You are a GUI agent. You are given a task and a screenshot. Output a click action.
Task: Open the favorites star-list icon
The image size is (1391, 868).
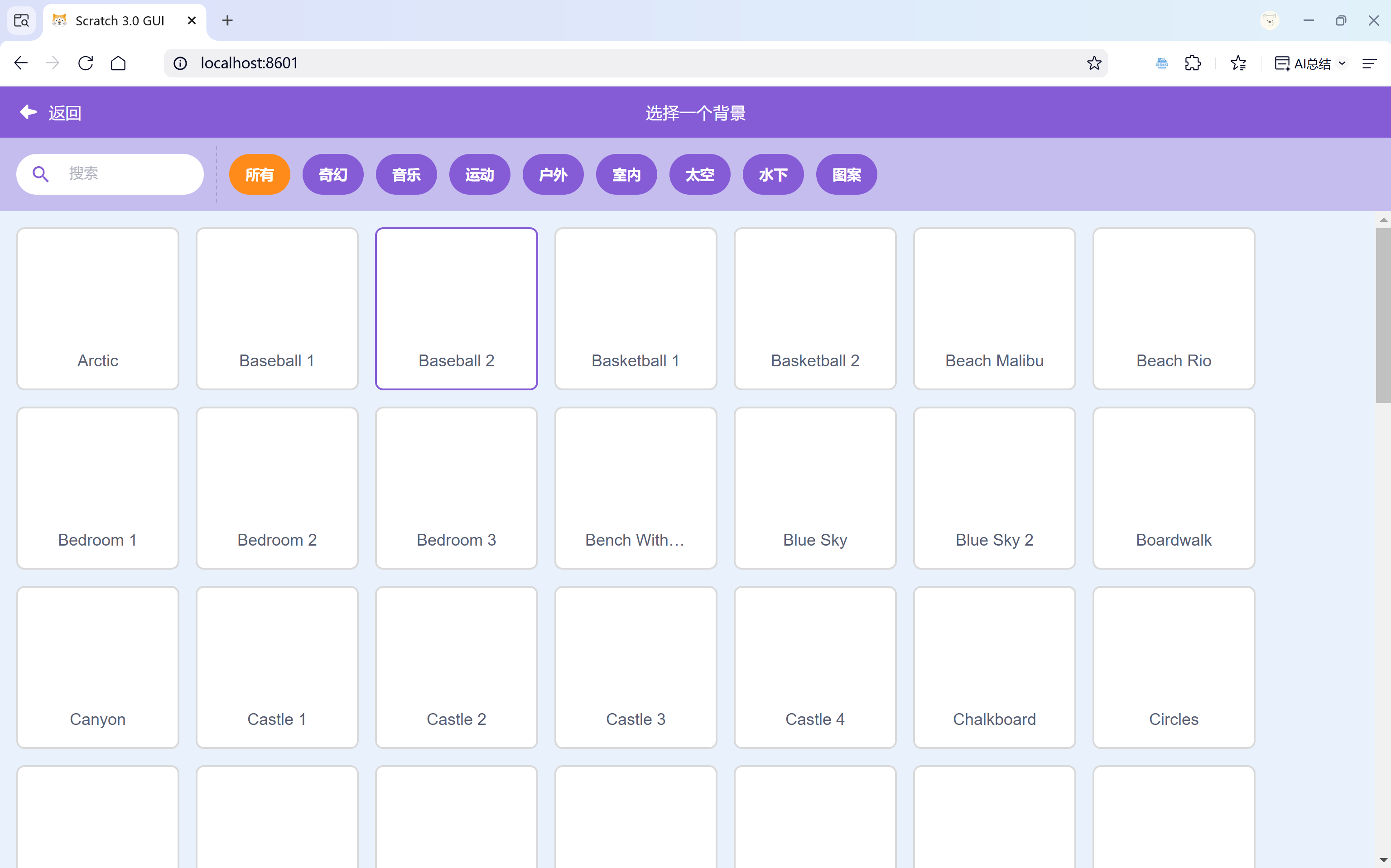tap(1238, 63)
